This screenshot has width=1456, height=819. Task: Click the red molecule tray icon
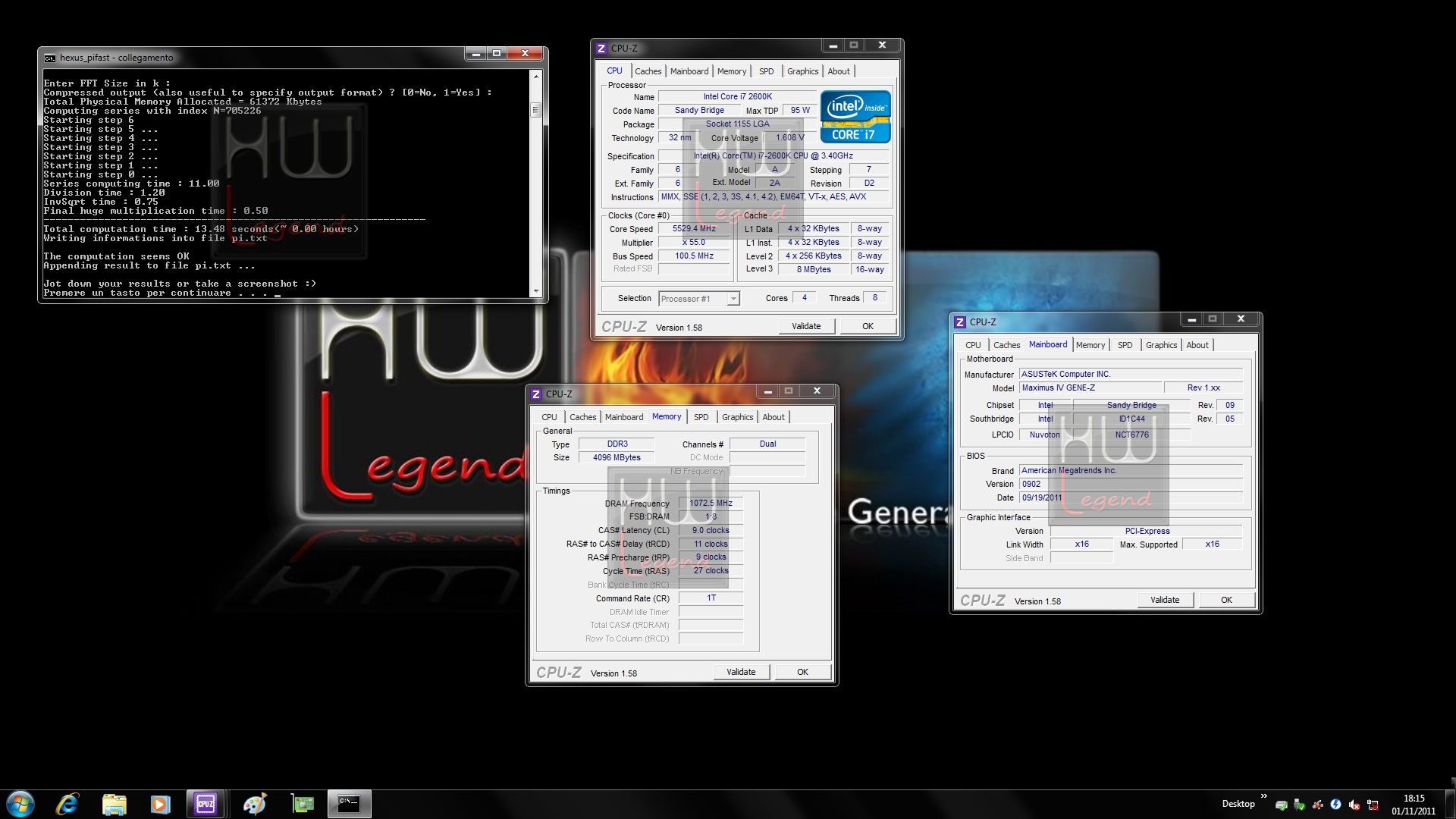pyautogui.click(x=1318, y=805)
